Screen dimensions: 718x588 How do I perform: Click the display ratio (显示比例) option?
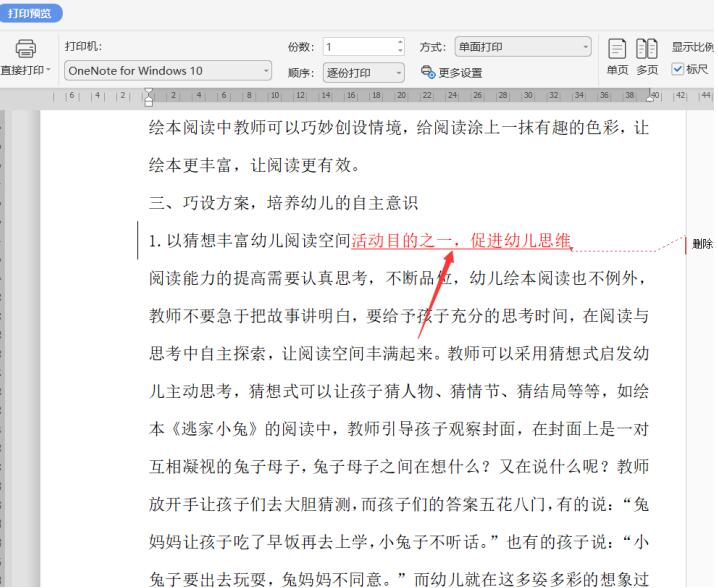pos(693,47)
